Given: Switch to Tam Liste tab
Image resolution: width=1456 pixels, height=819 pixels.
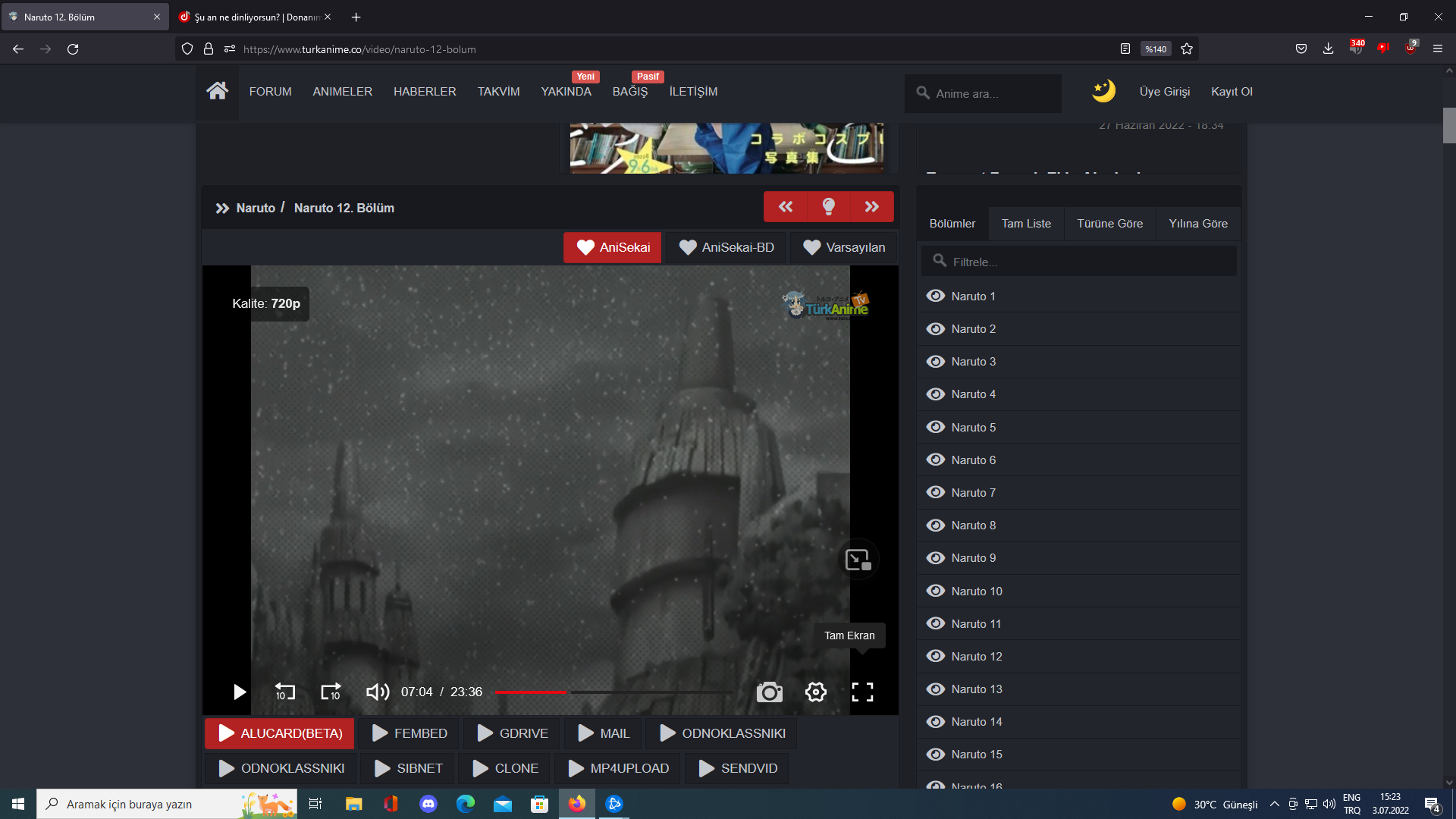Looking at the screenshot, I should coord(1026,224).
